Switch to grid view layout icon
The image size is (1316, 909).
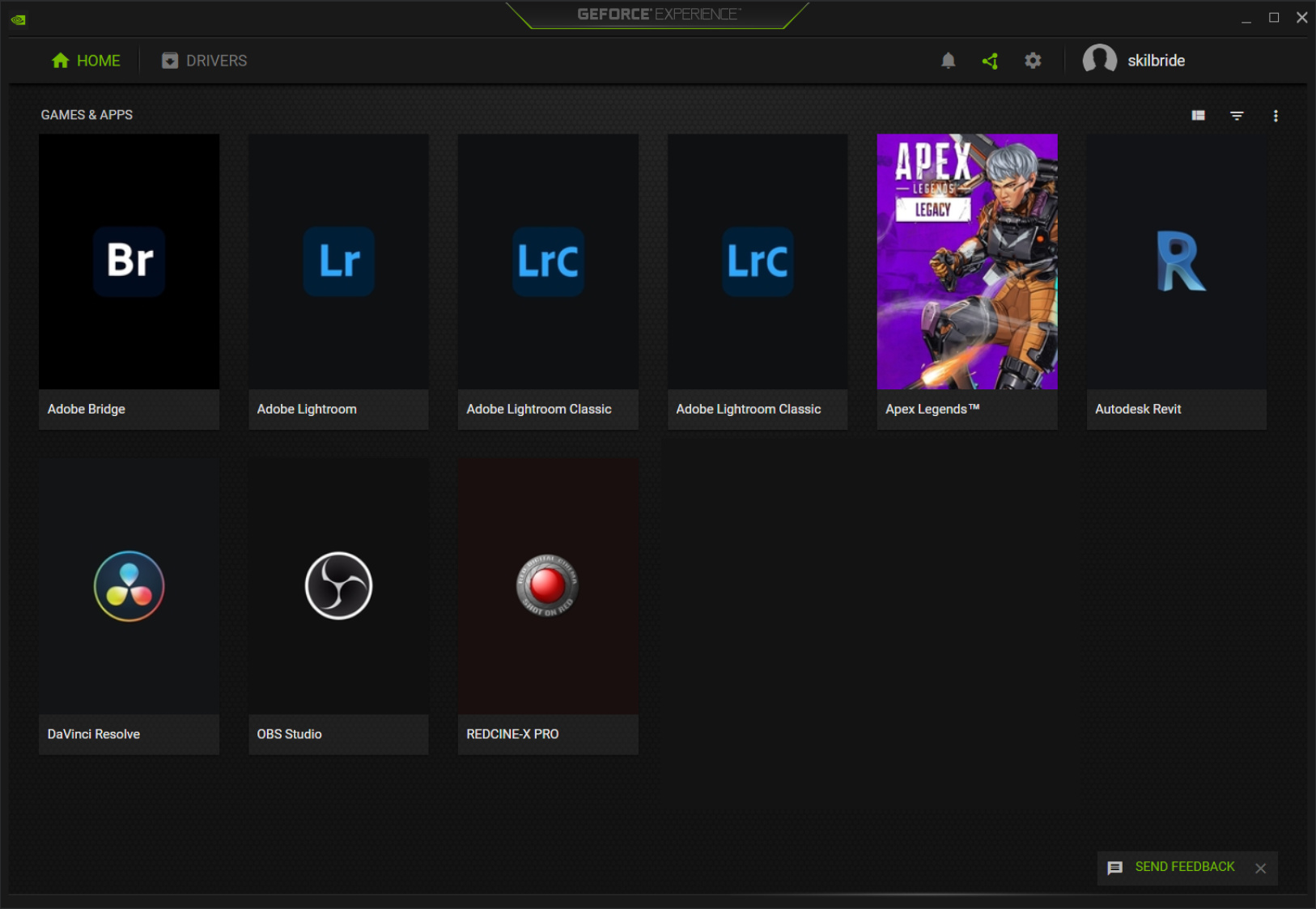[1198, 116]
